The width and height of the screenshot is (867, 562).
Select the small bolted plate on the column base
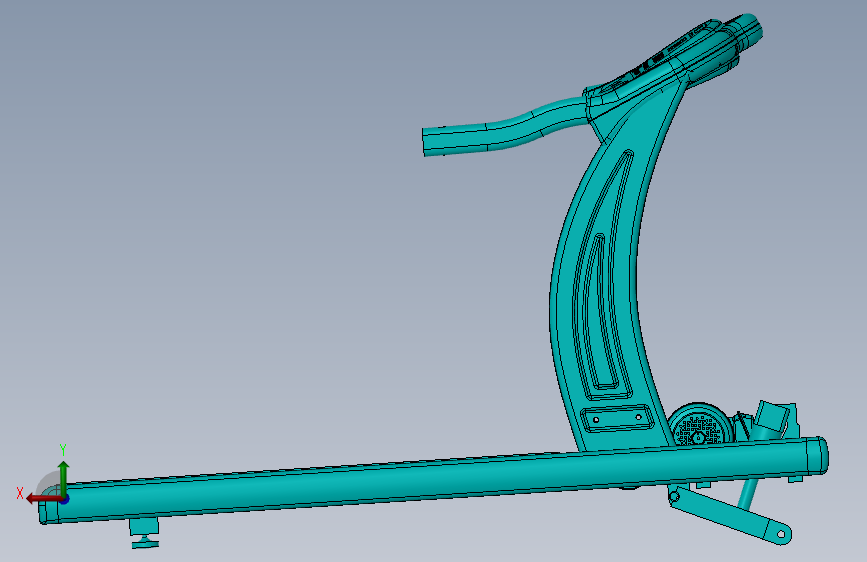point(618,418)
